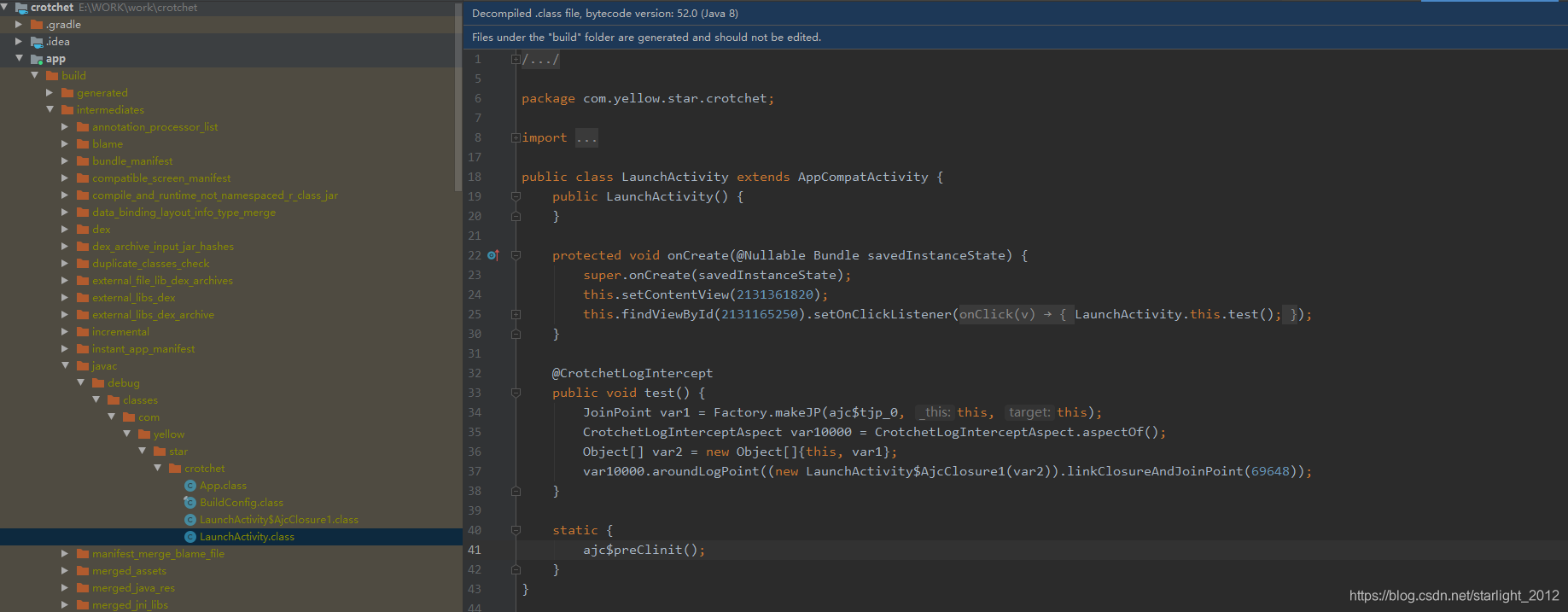Click the LaunchActivity.class file icon

pyautogui.click(x=190, y=537)
